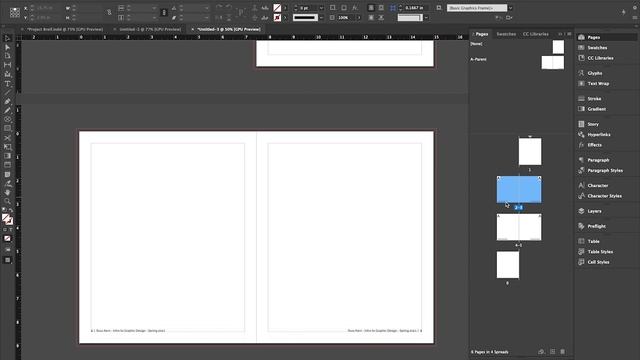Open the Text Wrap panel from dock
The image size is (640, 360).
[598, 83]
